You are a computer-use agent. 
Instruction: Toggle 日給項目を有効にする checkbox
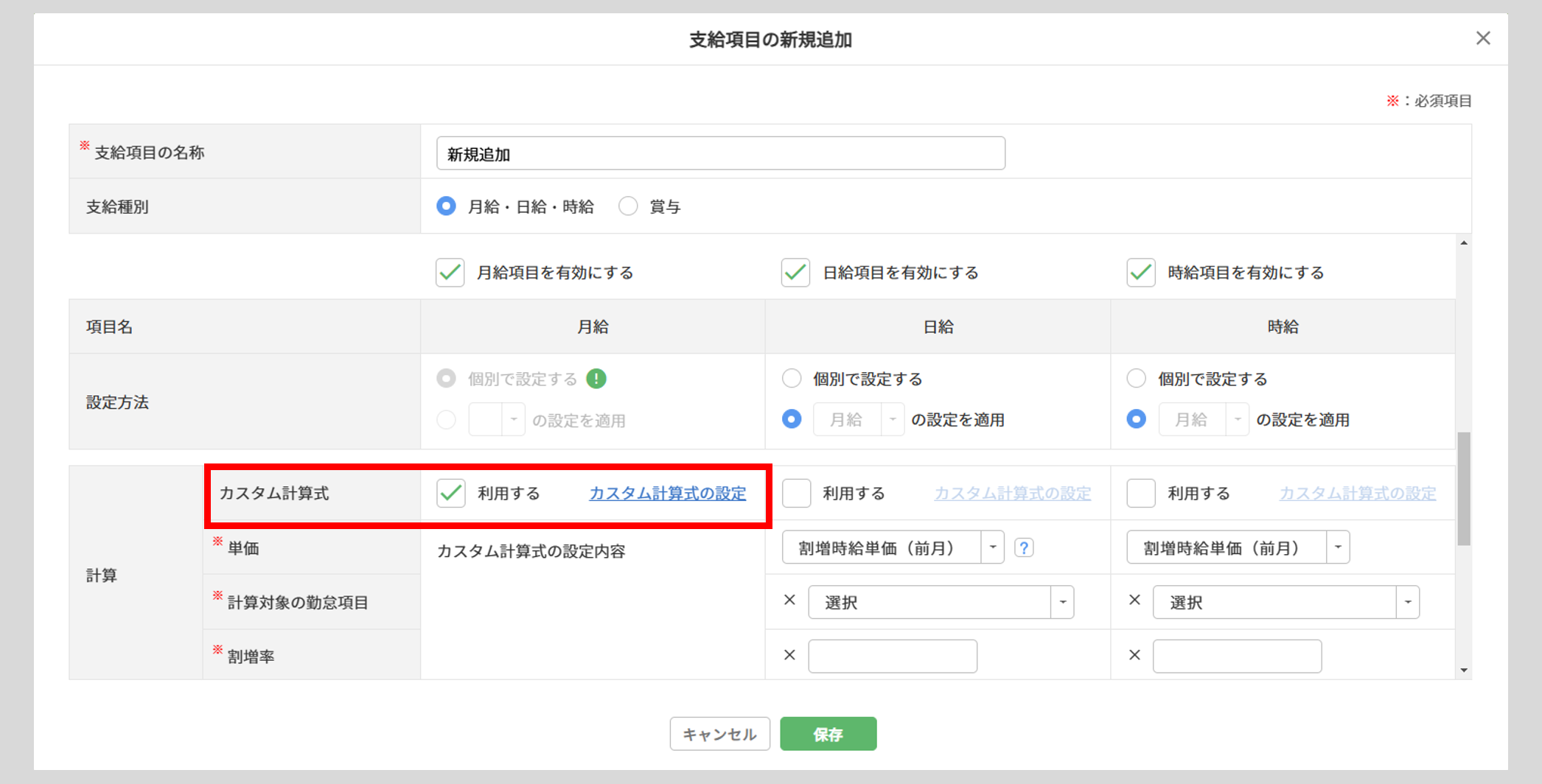[796, 273]
